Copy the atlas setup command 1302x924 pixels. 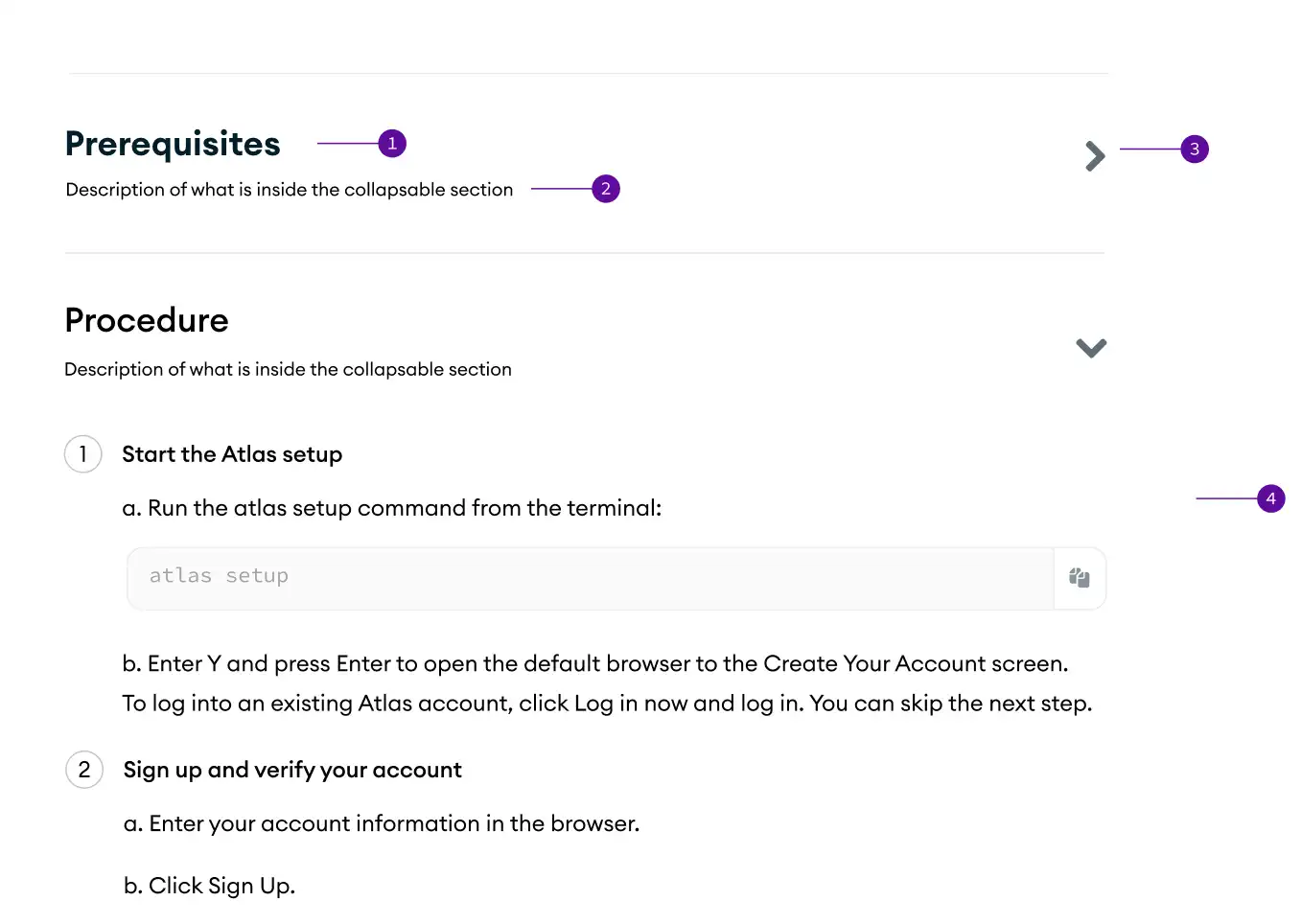1080,578
